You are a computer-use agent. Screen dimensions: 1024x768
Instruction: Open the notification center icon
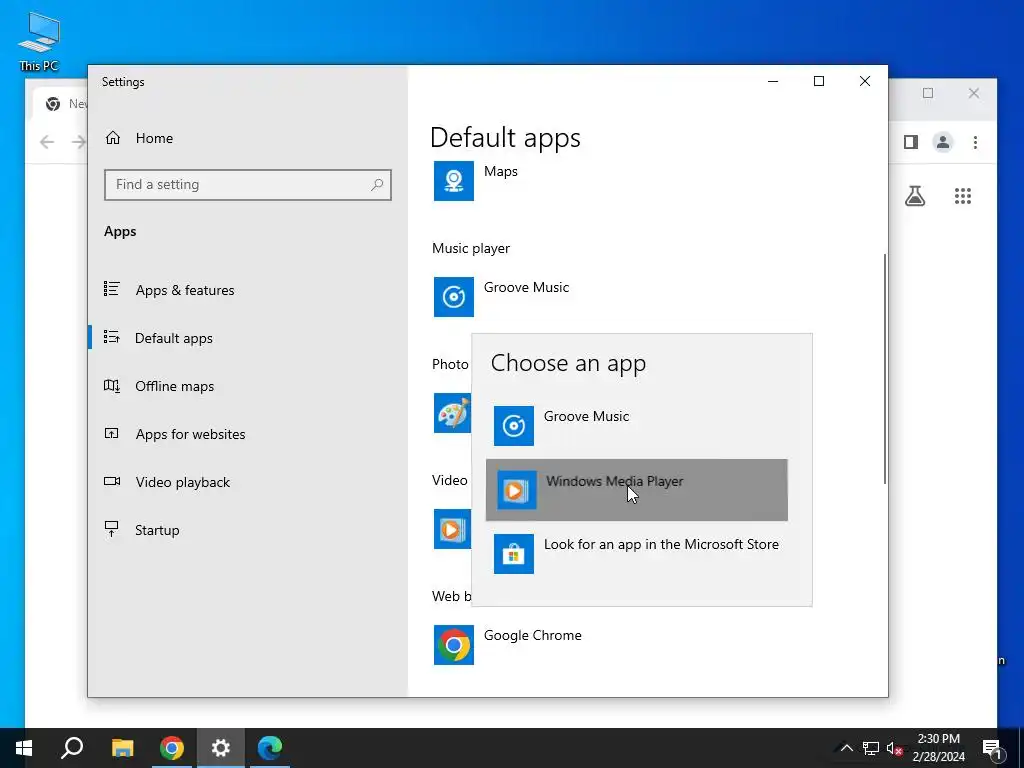click(x=993, y=748)
